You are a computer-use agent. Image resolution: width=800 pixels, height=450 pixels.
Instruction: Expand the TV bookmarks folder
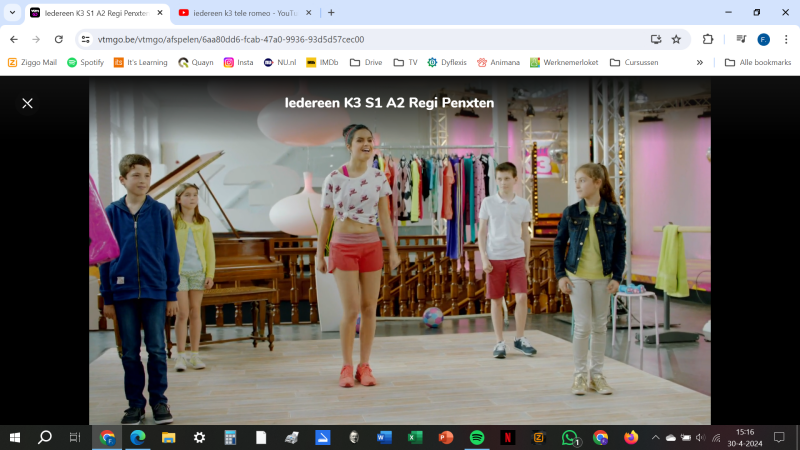(x=405, y=62)
